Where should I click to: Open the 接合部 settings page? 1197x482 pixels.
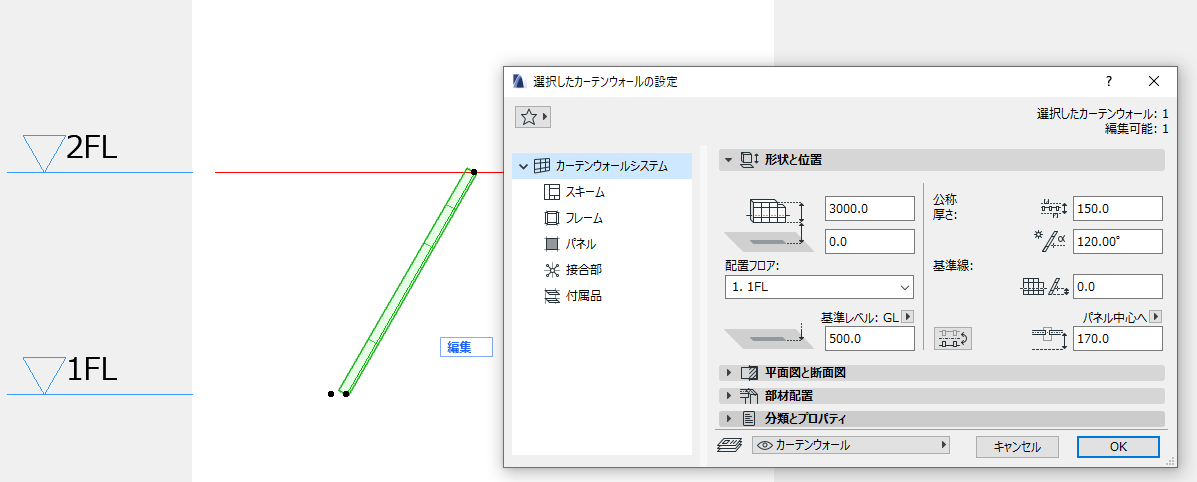[x=584, y=270]
